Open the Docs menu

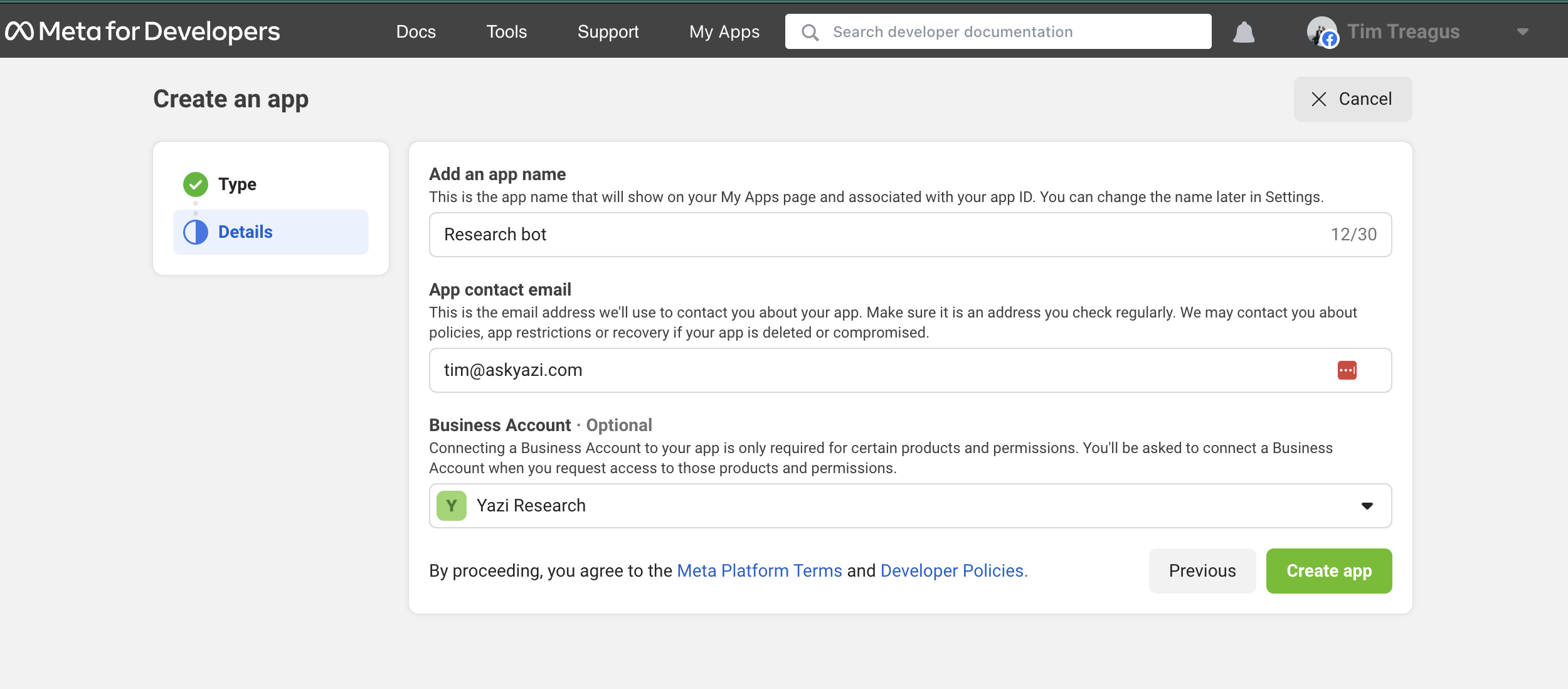[x=416, y=31]
